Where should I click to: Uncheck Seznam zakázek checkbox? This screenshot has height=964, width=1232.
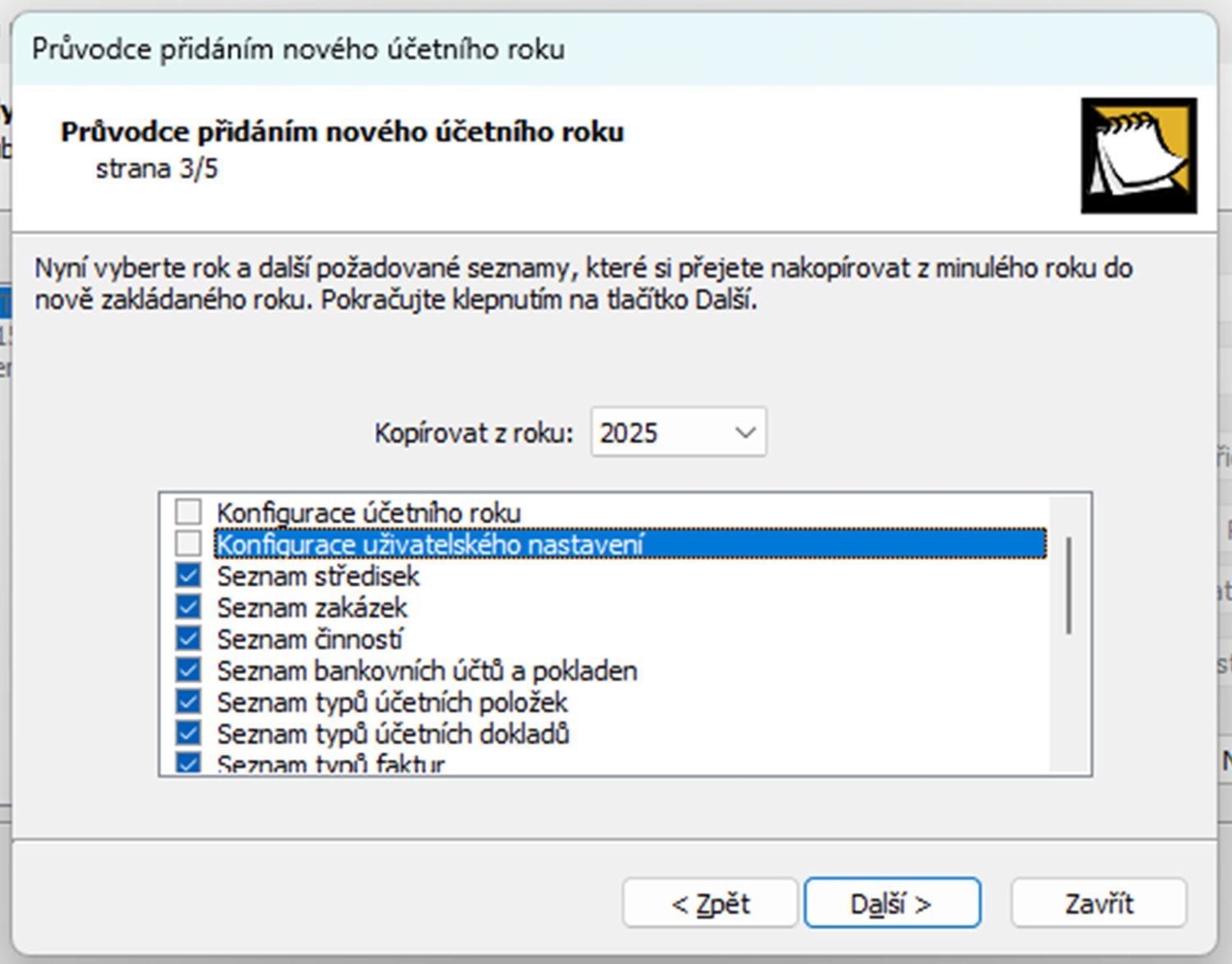click(188, 607)
